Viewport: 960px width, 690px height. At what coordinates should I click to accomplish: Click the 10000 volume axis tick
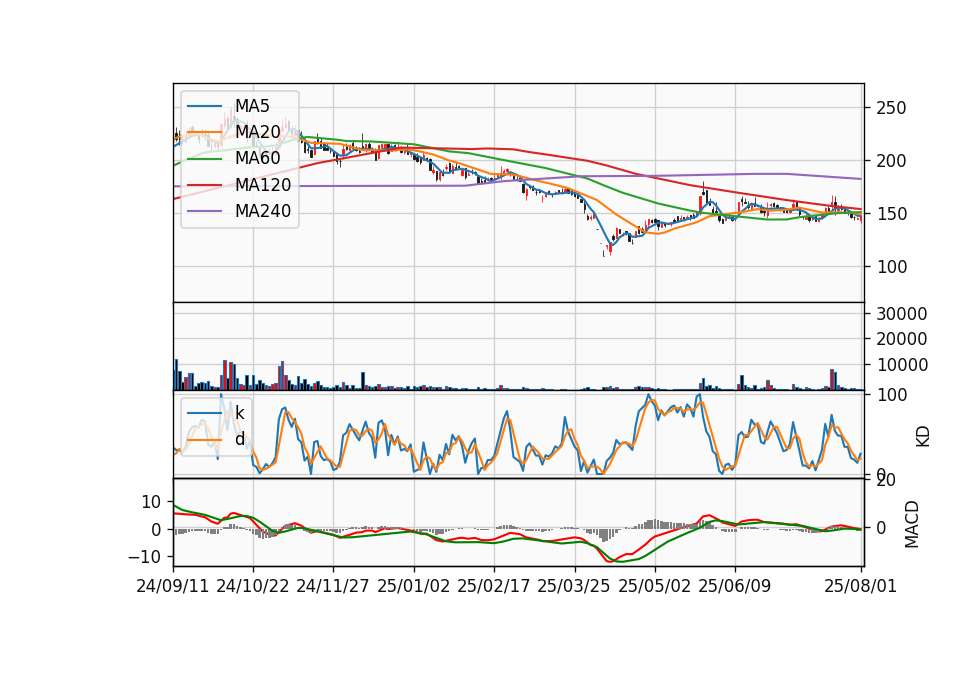point(901,365)
